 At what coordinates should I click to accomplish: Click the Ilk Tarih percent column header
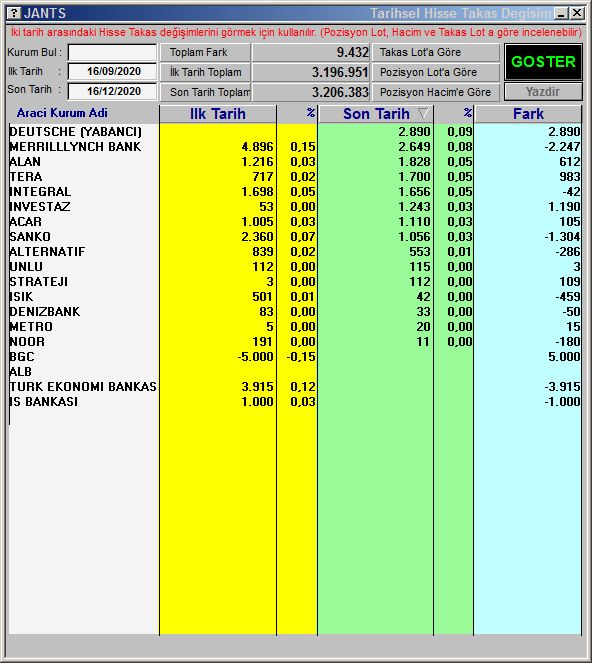(x=297, y=114)
